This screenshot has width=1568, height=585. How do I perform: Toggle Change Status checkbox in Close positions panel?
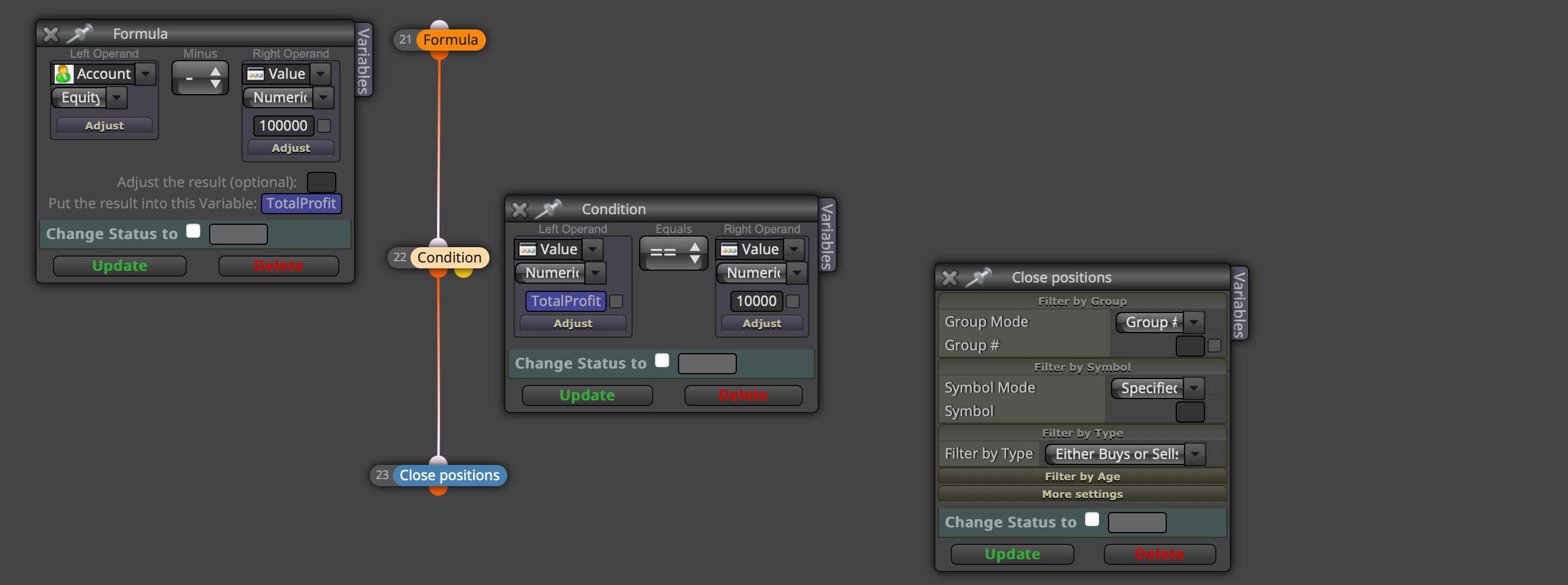coord(1093,519)
